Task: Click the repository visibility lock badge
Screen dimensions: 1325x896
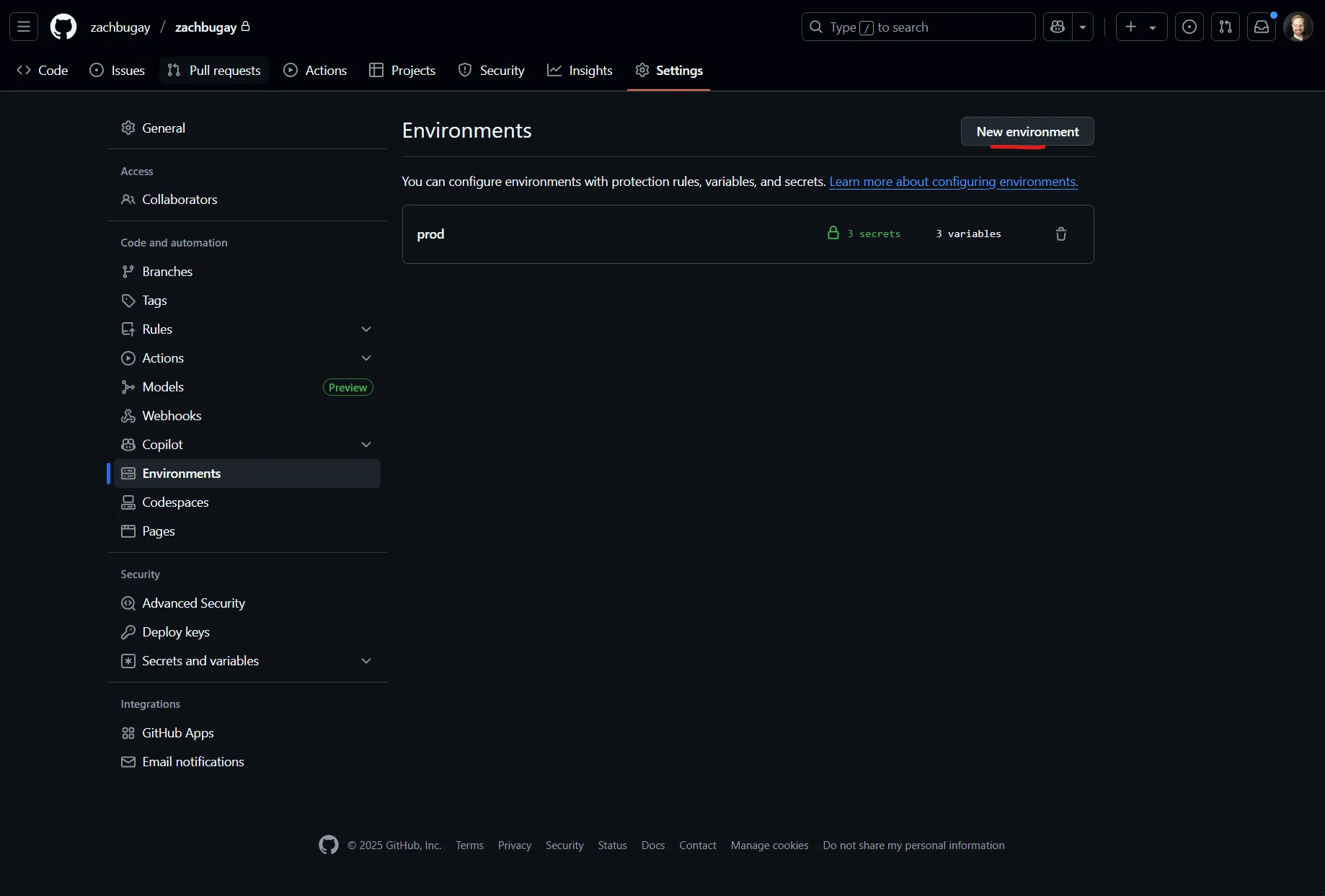Action: (246, 26)
